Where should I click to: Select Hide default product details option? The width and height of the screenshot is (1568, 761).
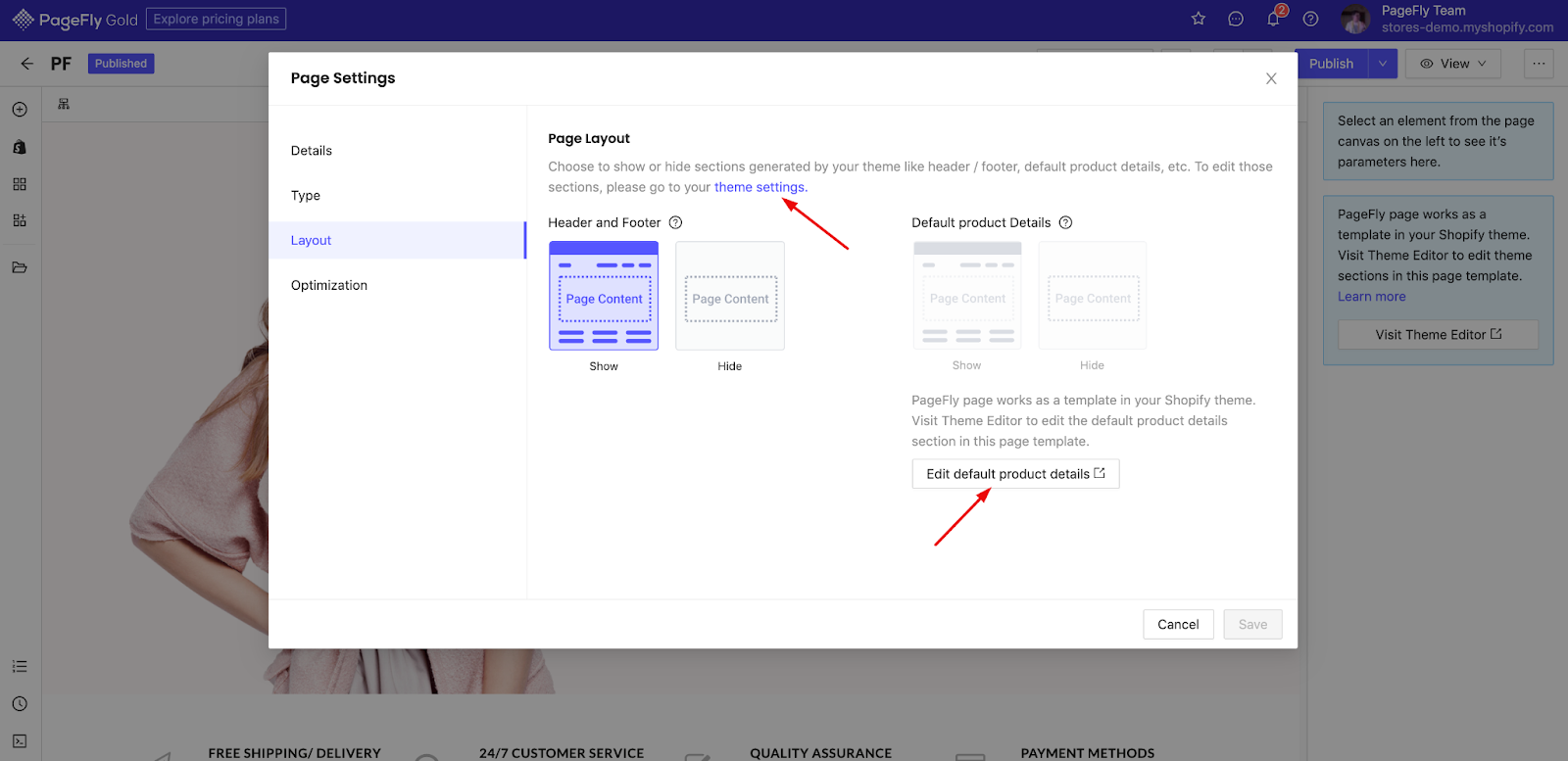tap(1093, 296)
